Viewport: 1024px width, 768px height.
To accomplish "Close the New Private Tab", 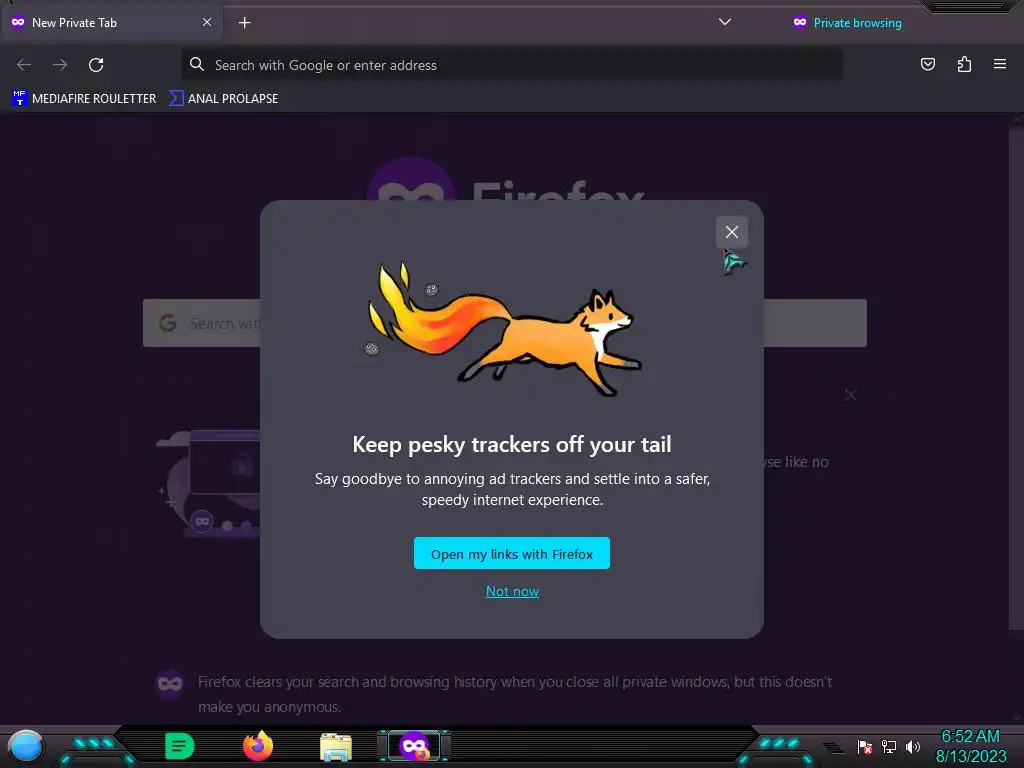I will point(207,22).
